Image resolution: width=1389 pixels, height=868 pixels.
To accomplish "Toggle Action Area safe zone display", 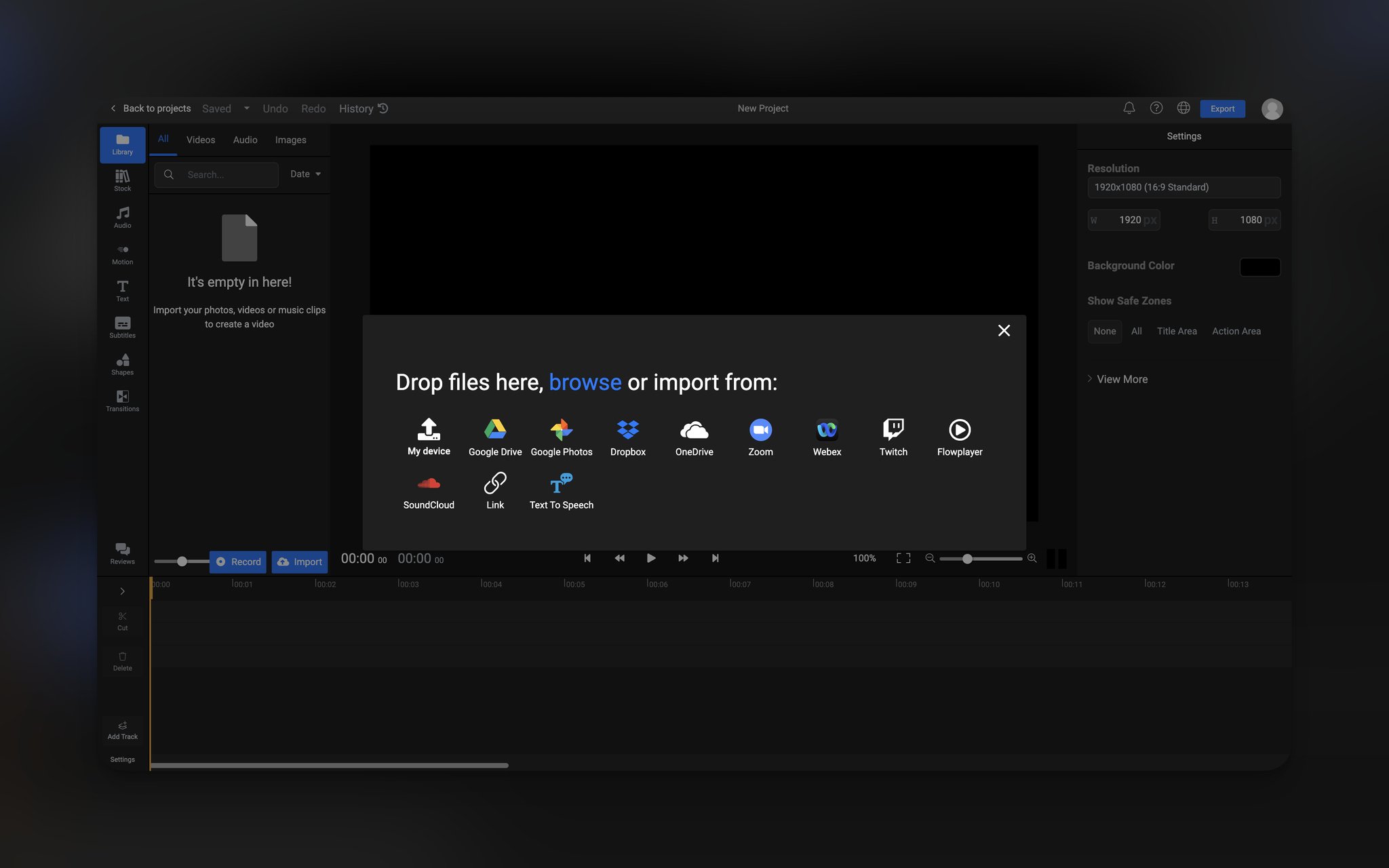I will [1236, 331].
